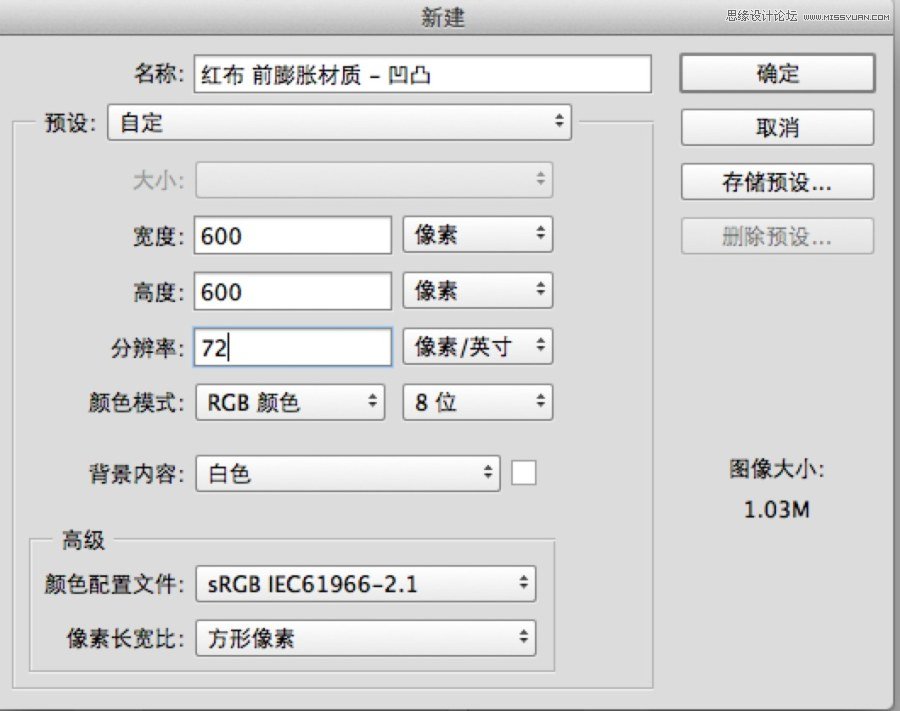Click the 宽度 input field
This screenshot has height=711, width=900.
click(293, 235)
